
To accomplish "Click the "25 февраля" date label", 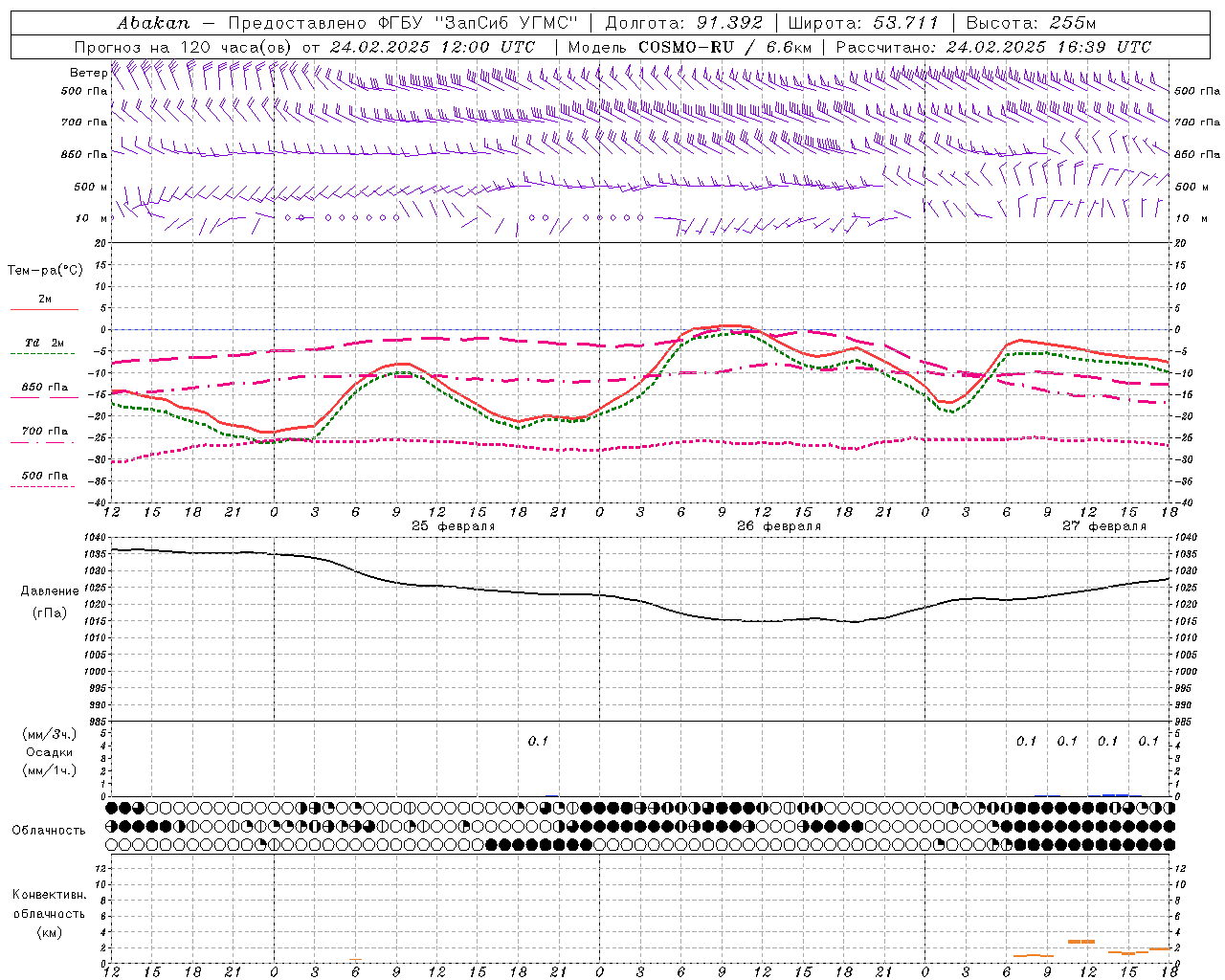I will [x=454, y=526].
